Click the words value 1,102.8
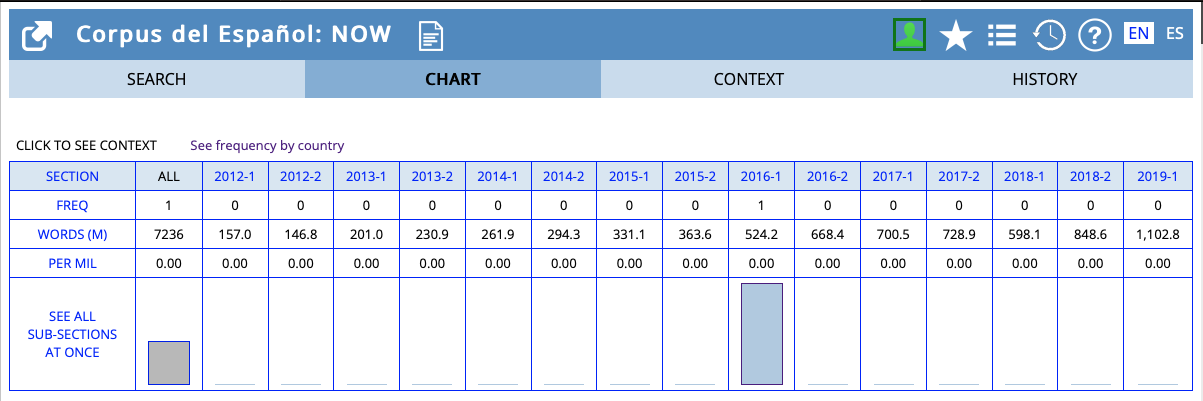Viewport: 1203px width, 401px height. pyautogui.click(x=1158, y=233)
